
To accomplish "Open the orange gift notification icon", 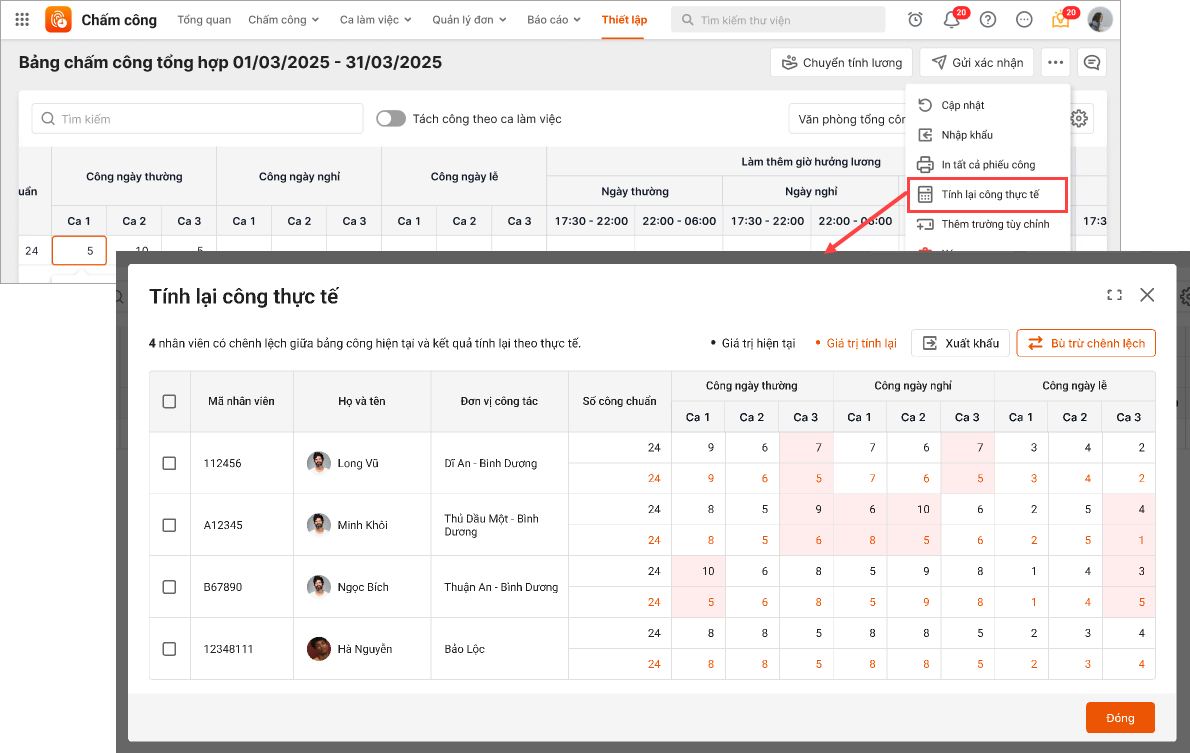I will click(1061, 20).
